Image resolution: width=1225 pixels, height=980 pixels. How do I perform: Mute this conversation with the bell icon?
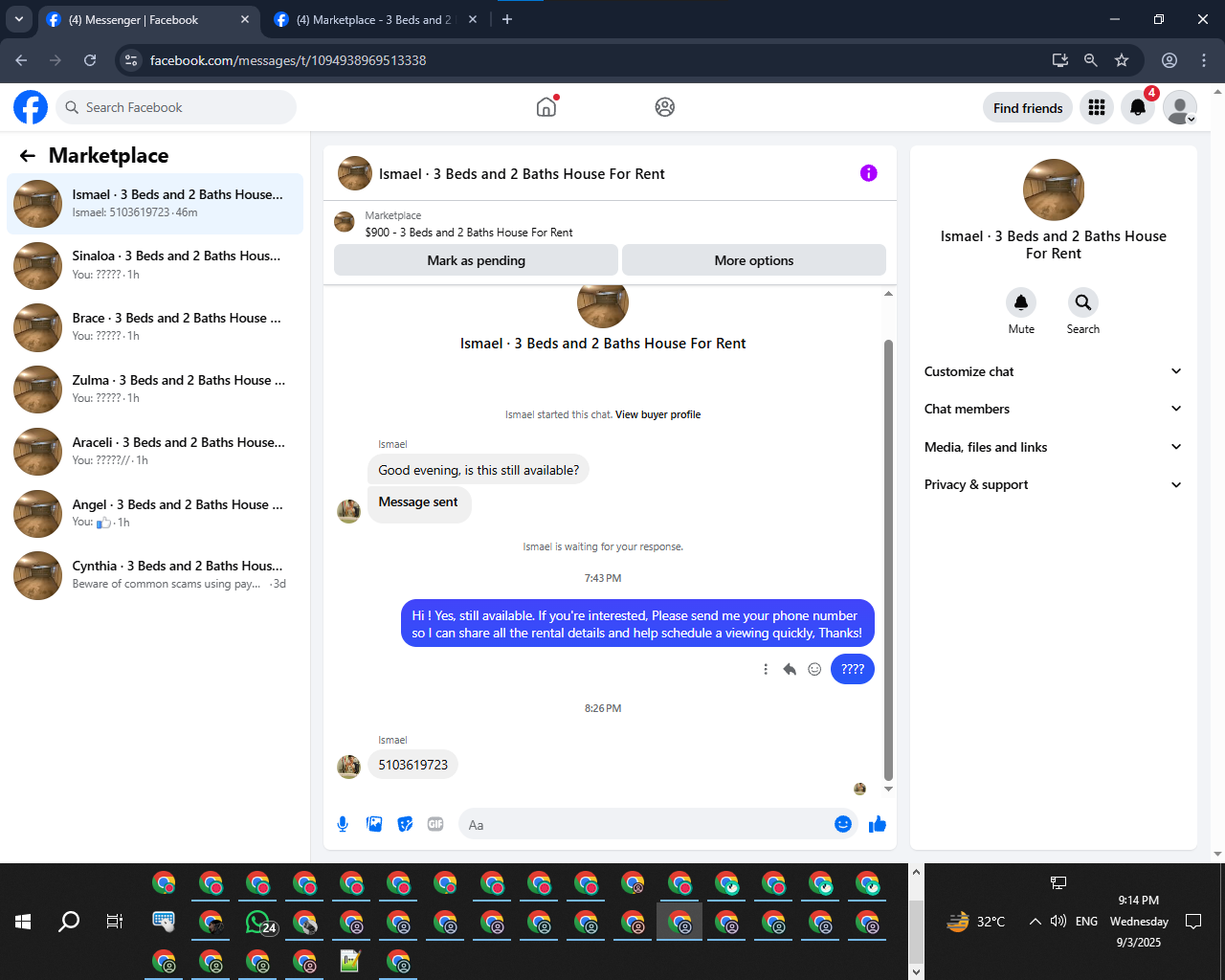pos(1021,302)
